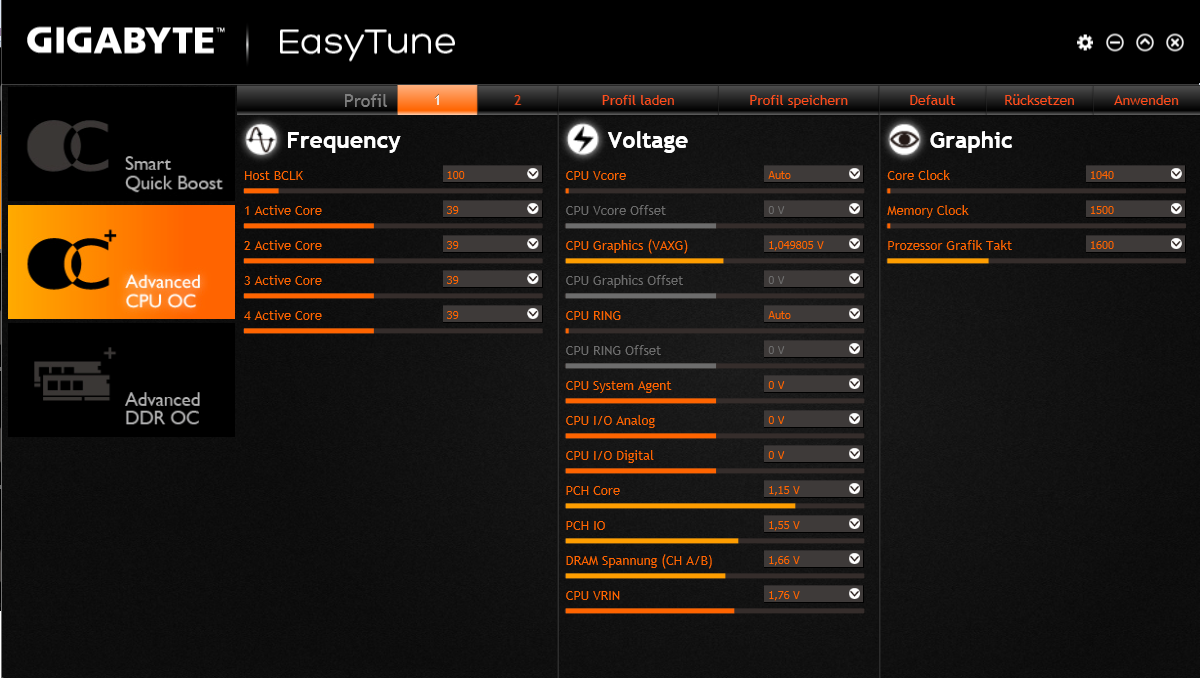This screenshot has height=678, width=1200.
Task: Select Advanced CPU OC panel
Action: point(121,263)
